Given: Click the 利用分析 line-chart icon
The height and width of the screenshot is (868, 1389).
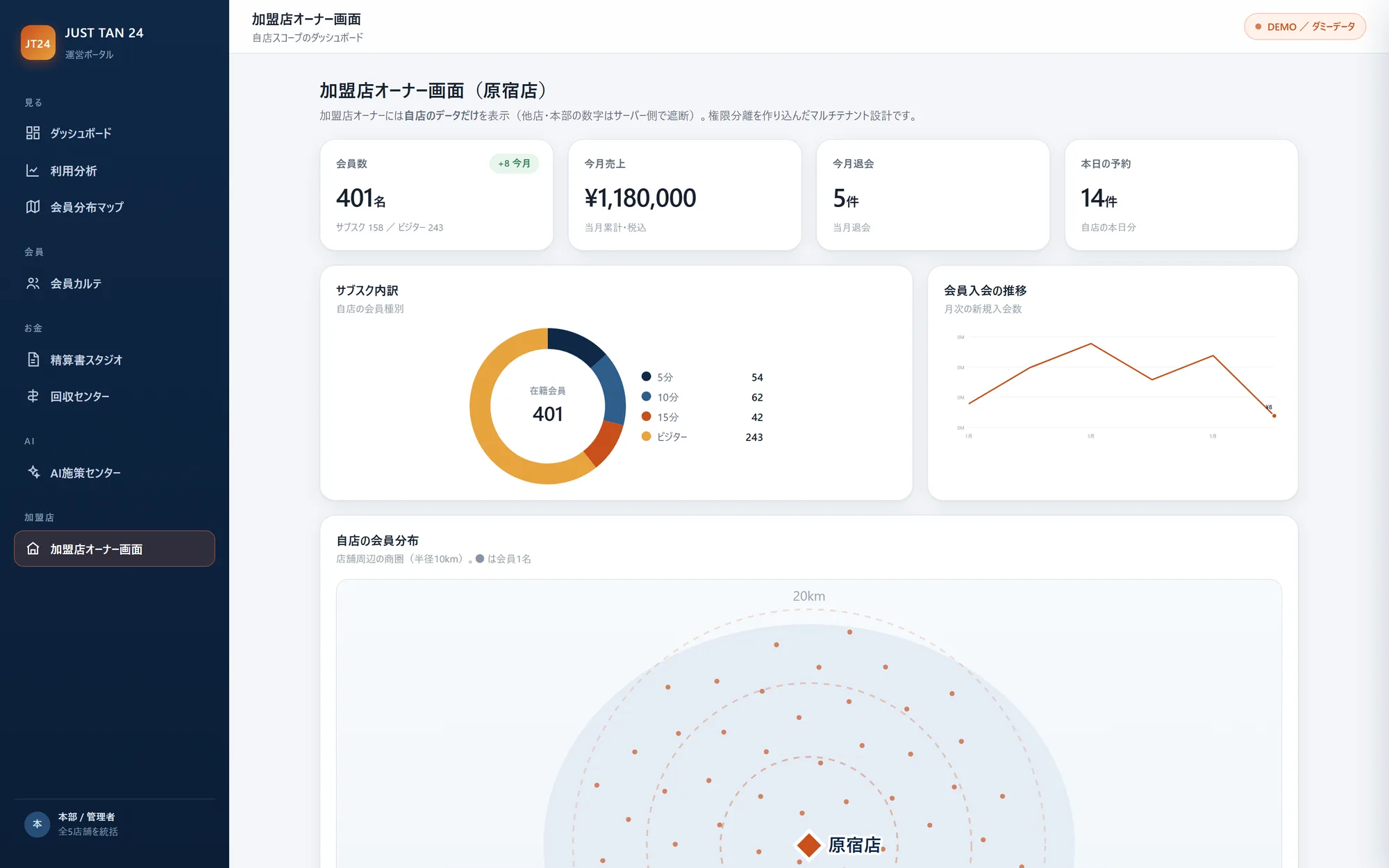Looking at the screenshot, I should coord(33,170).
